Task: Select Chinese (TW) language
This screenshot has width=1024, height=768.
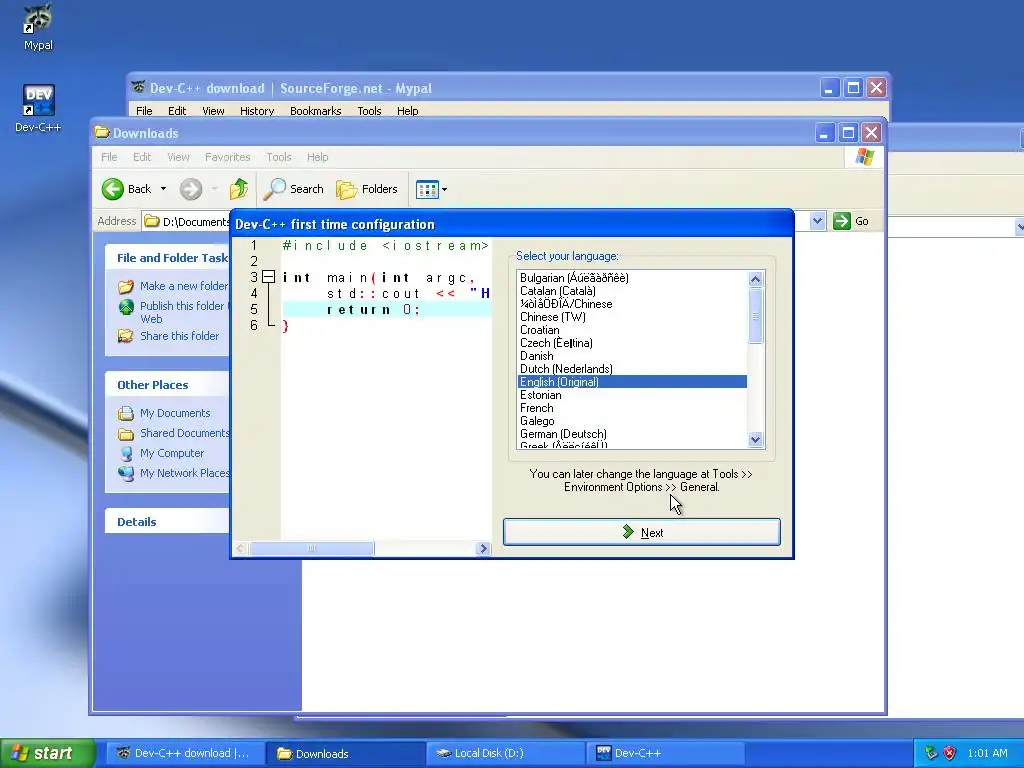Action: (632, 317)
